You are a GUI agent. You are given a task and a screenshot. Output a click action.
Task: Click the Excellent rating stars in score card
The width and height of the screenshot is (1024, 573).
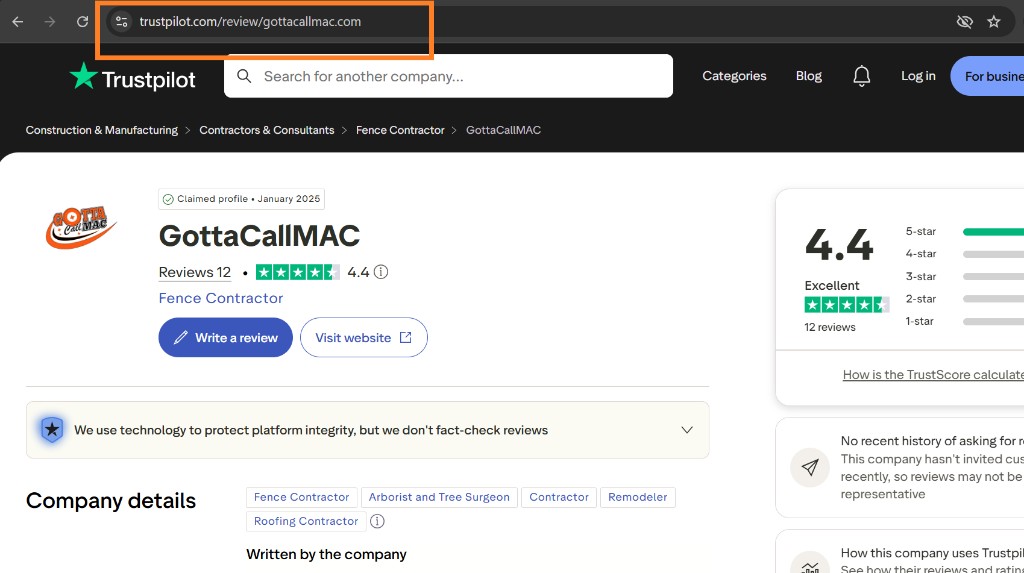tap(846, 304)
